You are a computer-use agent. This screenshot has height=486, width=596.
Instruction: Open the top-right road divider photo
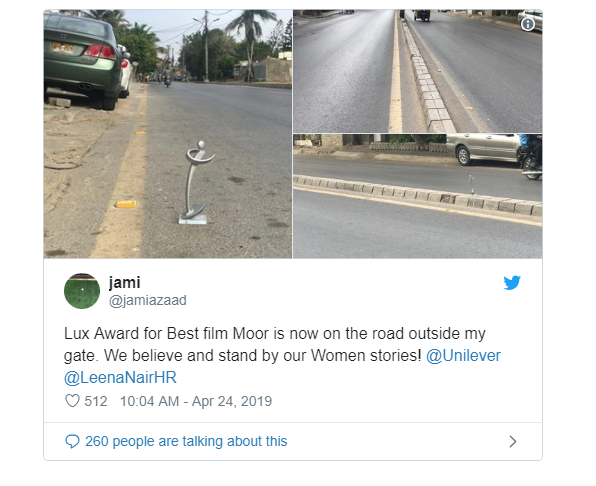click(x=418, y=71)
